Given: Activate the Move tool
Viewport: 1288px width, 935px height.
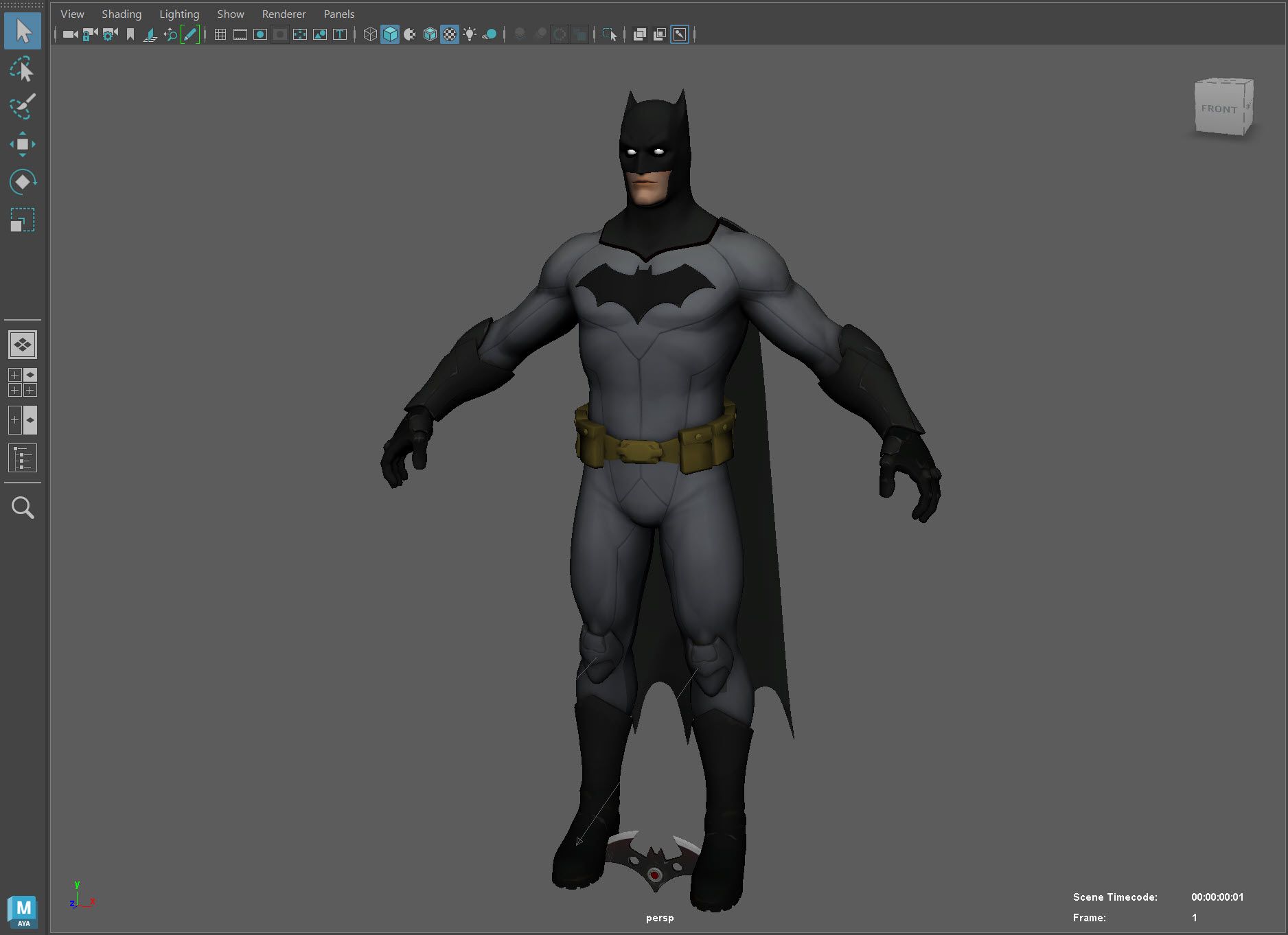Looking at the screenshot, I should 23,144.
